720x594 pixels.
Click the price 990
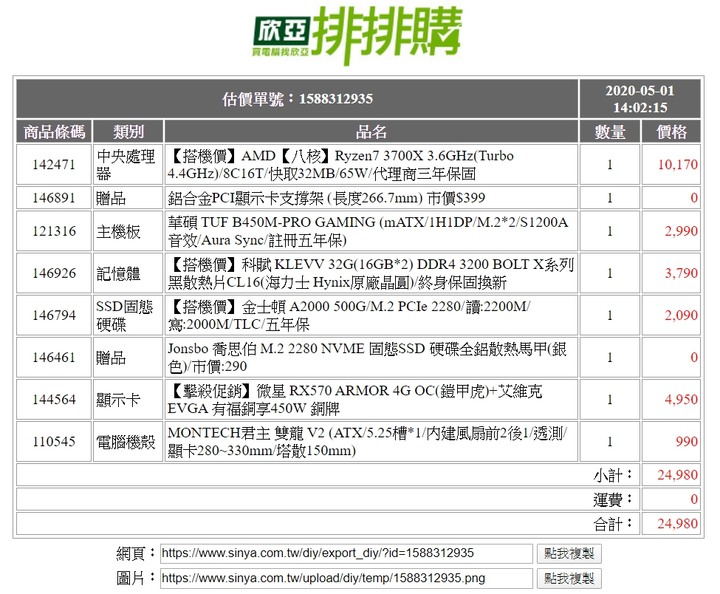point(686,442)
